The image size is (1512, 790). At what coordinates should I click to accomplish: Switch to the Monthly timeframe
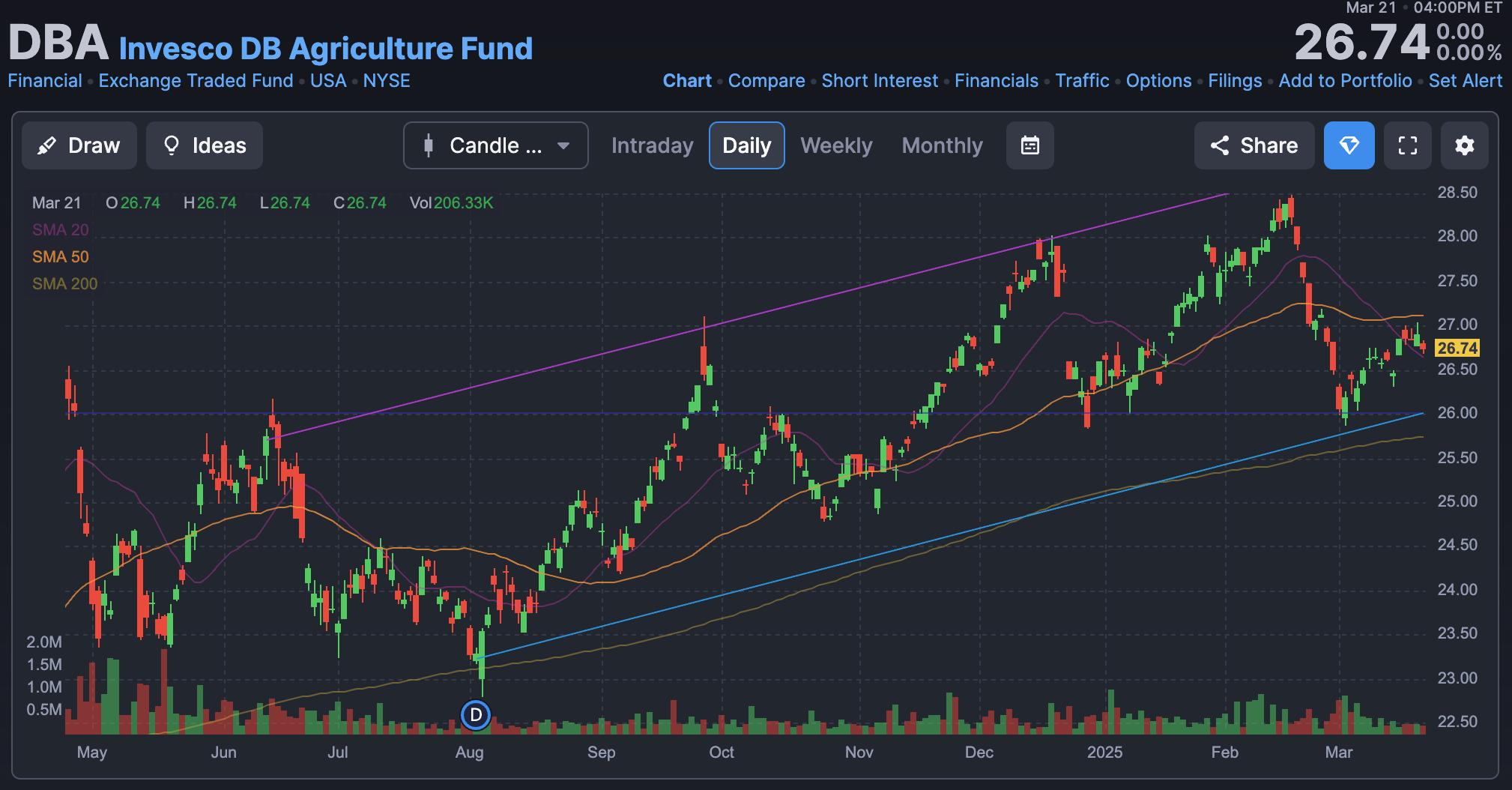coord(942,145)
